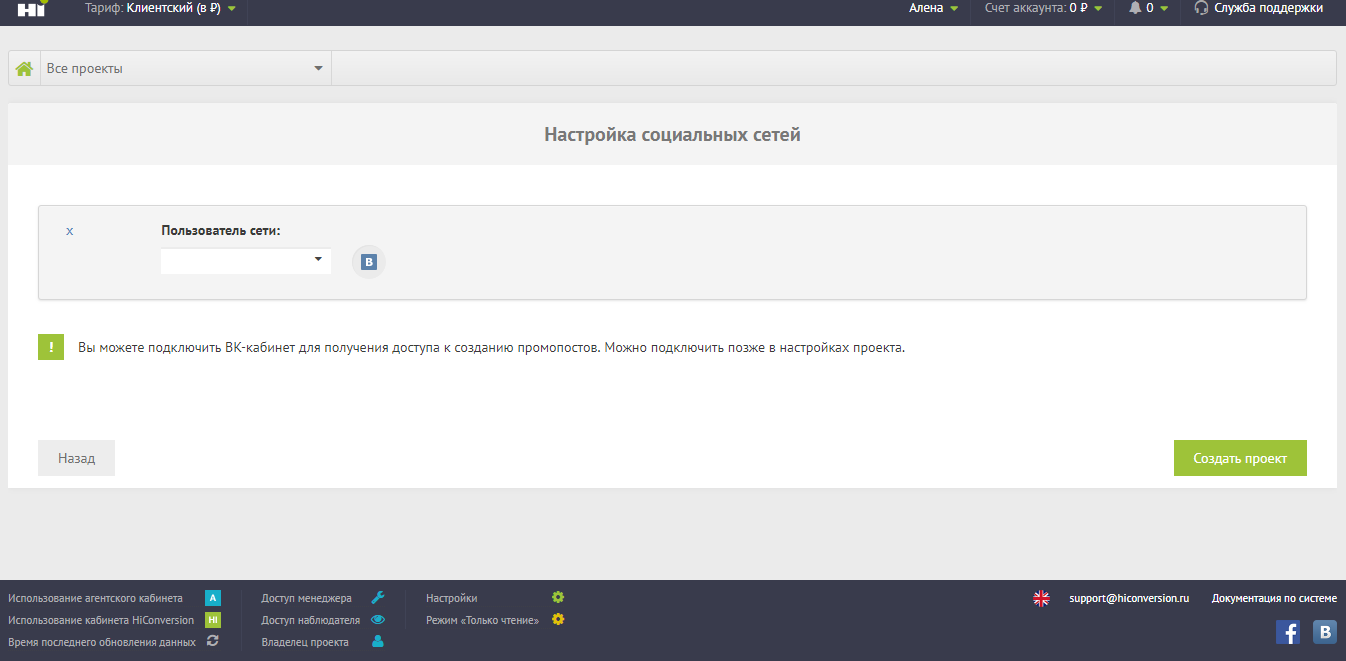
Task: Click the notification bell icon
Action: click(x=1135, y=8)
